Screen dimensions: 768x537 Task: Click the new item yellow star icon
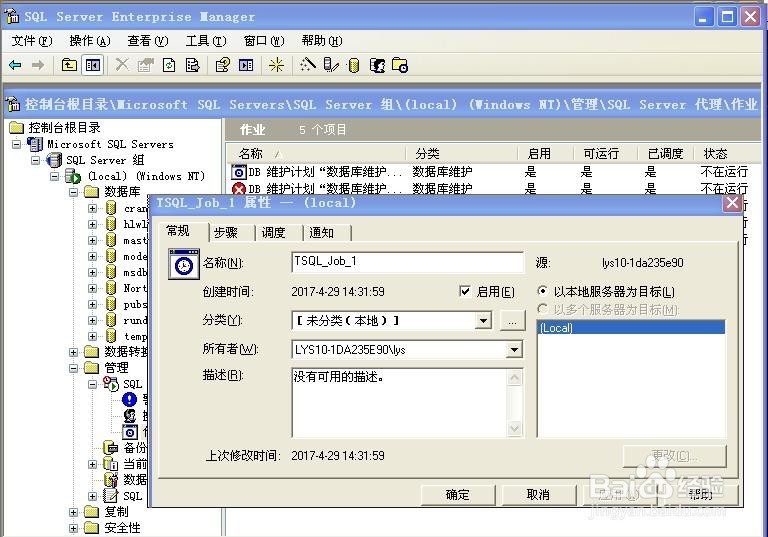pyautogui.click(x=276, y=65)
